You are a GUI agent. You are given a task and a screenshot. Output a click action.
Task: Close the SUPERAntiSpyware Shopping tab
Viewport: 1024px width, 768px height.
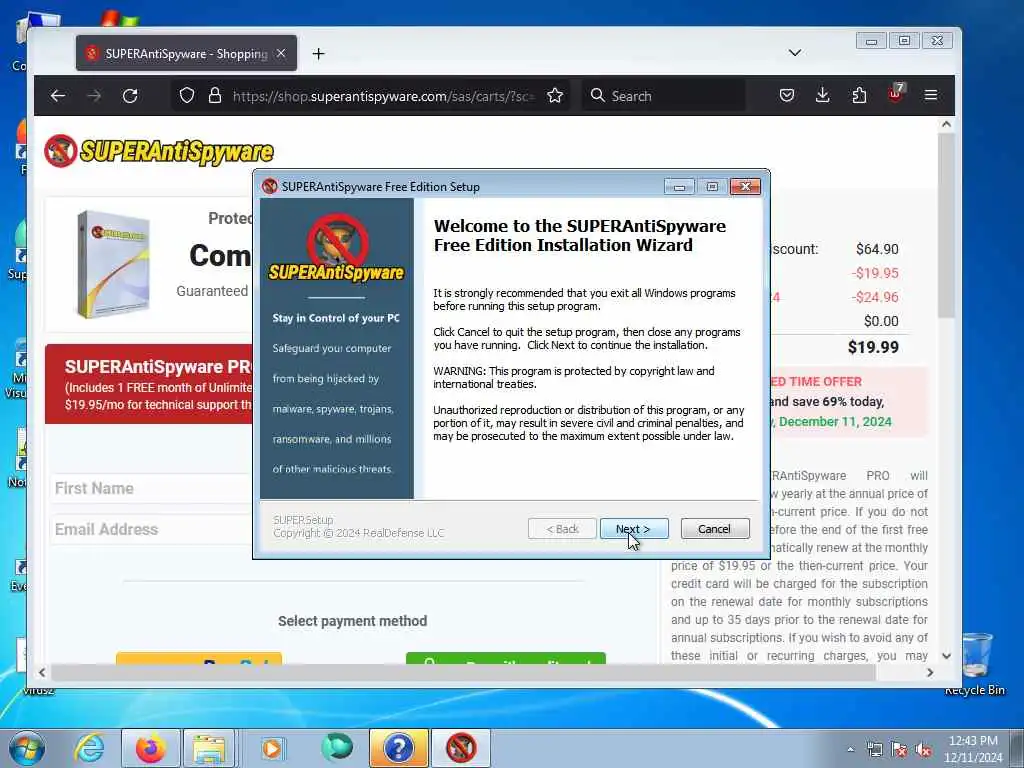(281, 54)
